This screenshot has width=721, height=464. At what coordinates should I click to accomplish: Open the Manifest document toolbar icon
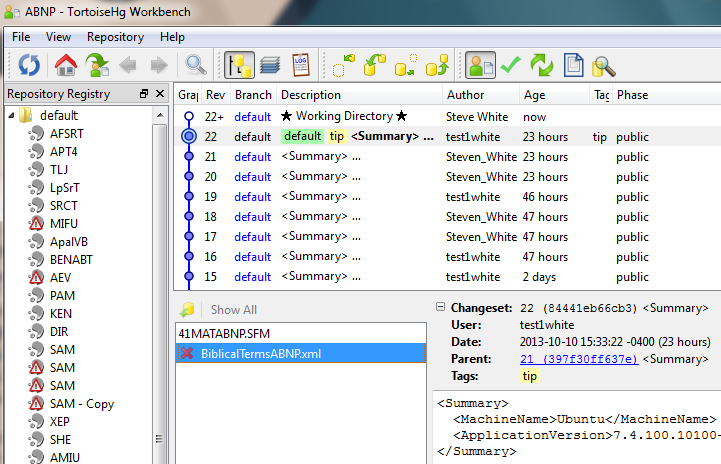coord(573,66)
